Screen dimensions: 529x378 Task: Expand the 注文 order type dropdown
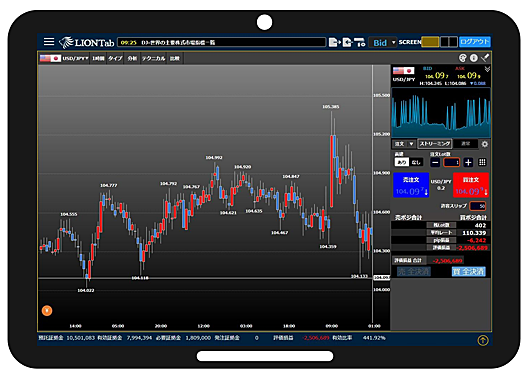tap(404, 144)
